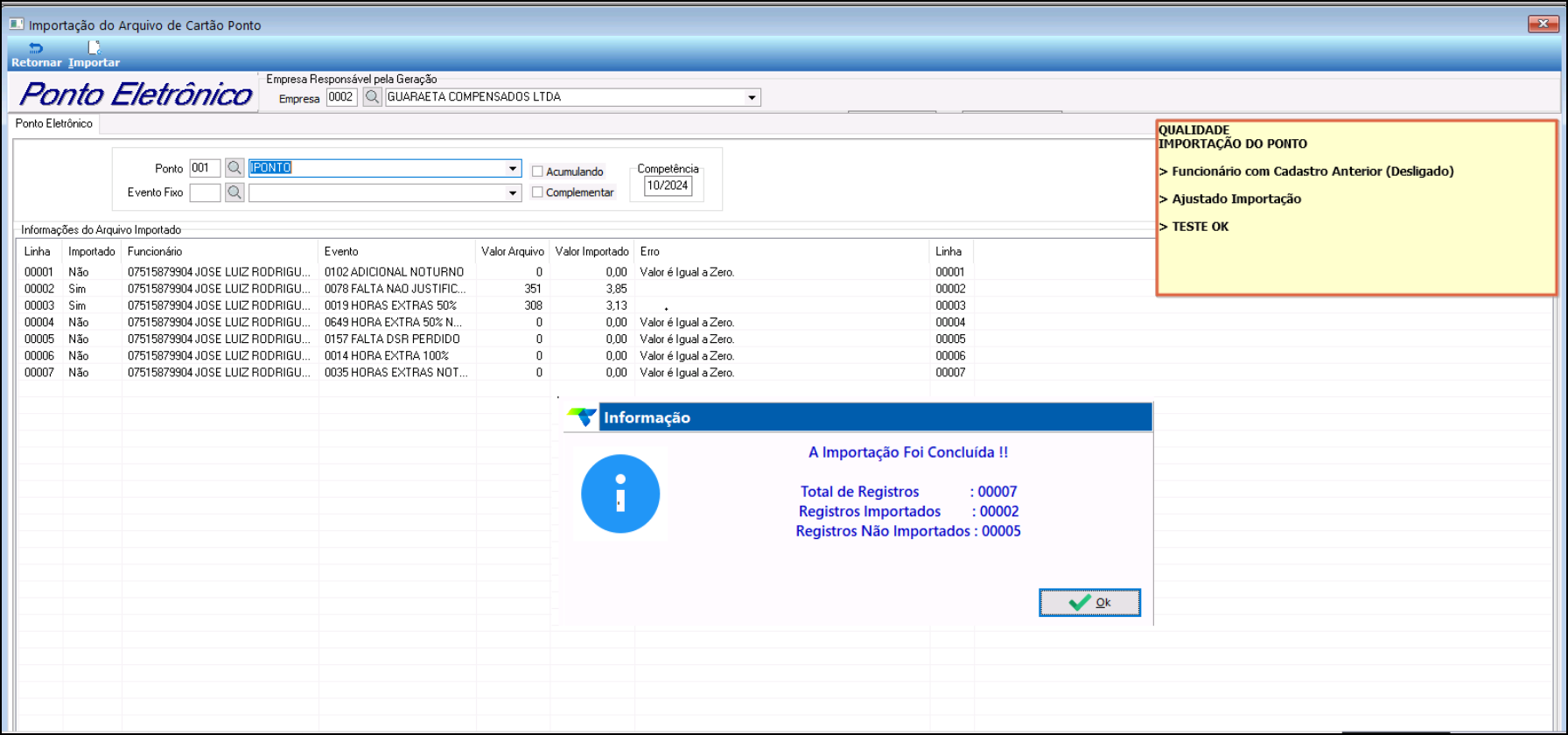Sort by the Evento column header

(x=397, y=251)
